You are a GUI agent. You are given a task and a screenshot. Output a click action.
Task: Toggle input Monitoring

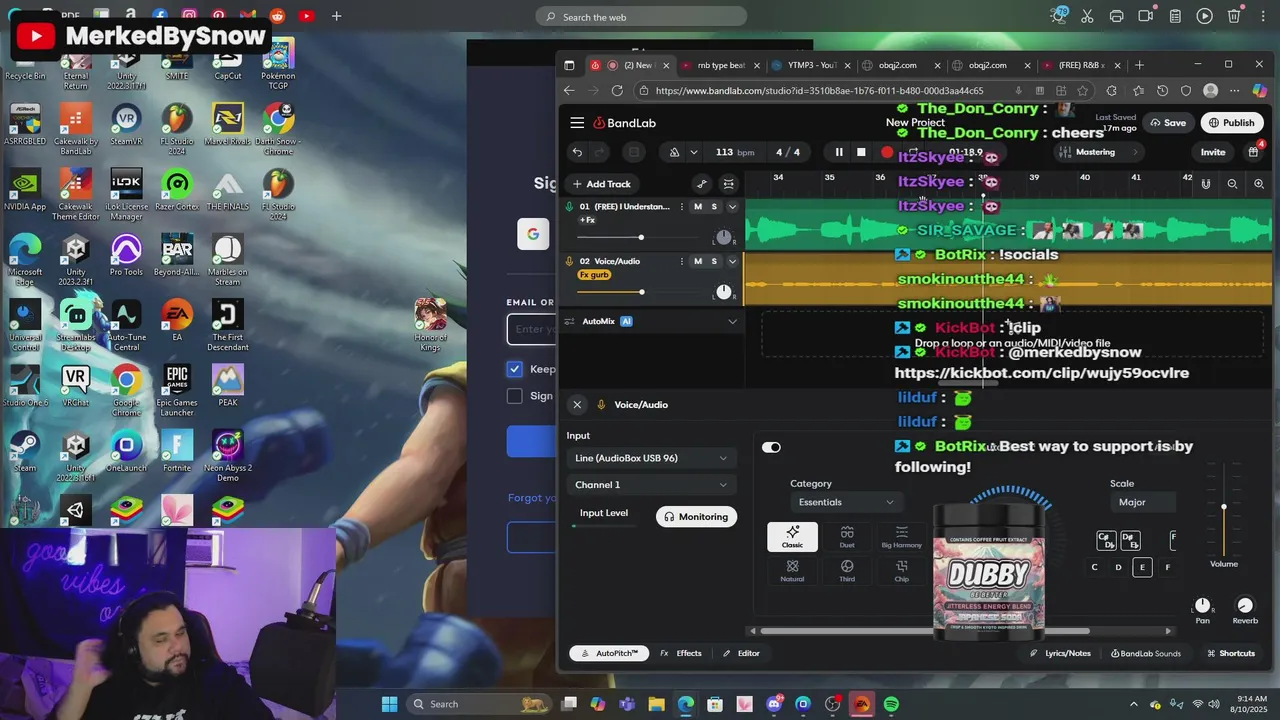(696, 517)
